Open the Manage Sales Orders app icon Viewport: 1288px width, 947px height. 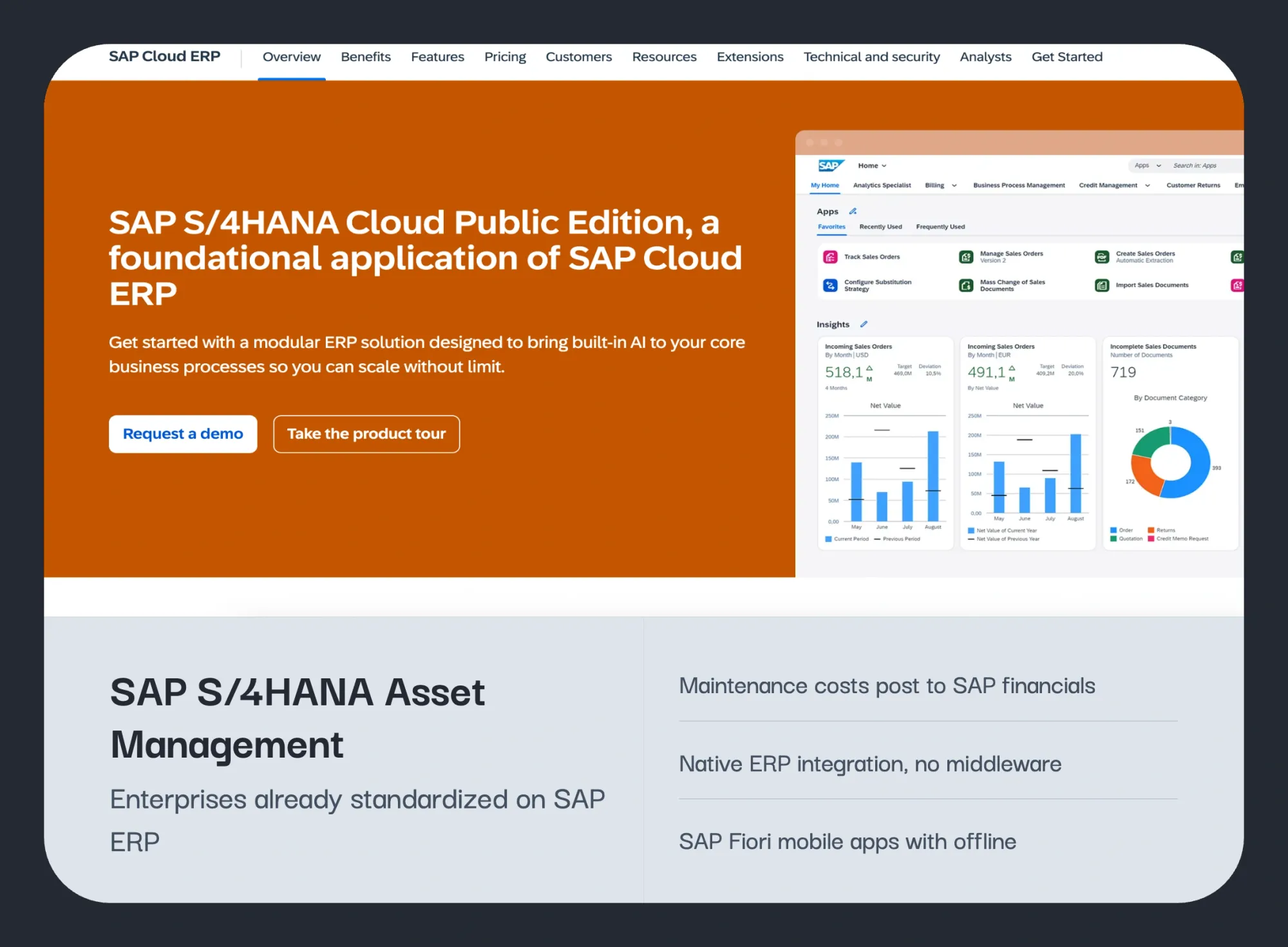(x=966, y=257)
